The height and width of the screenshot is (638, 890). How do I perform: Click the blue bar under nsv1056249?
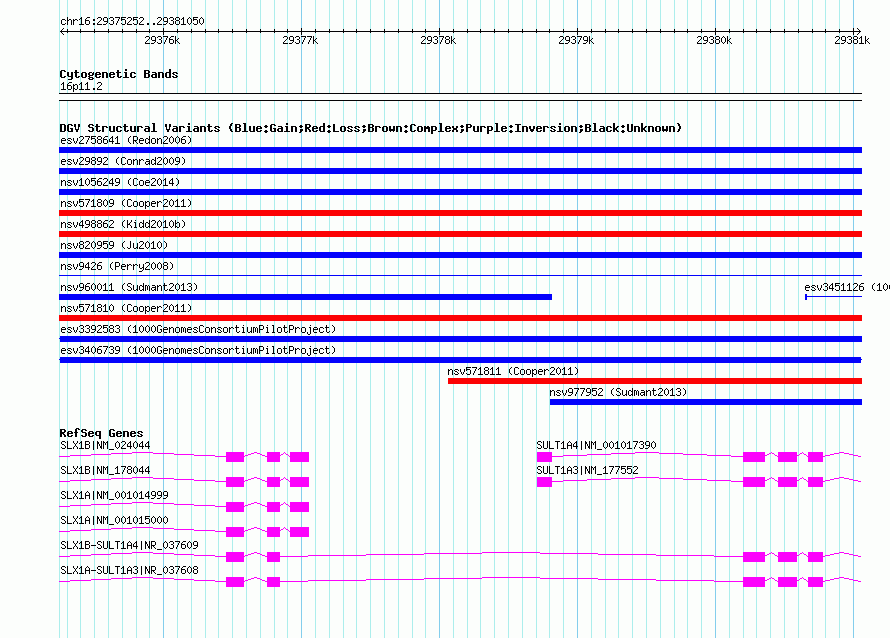pyautogui.click(x=460, y=192)
